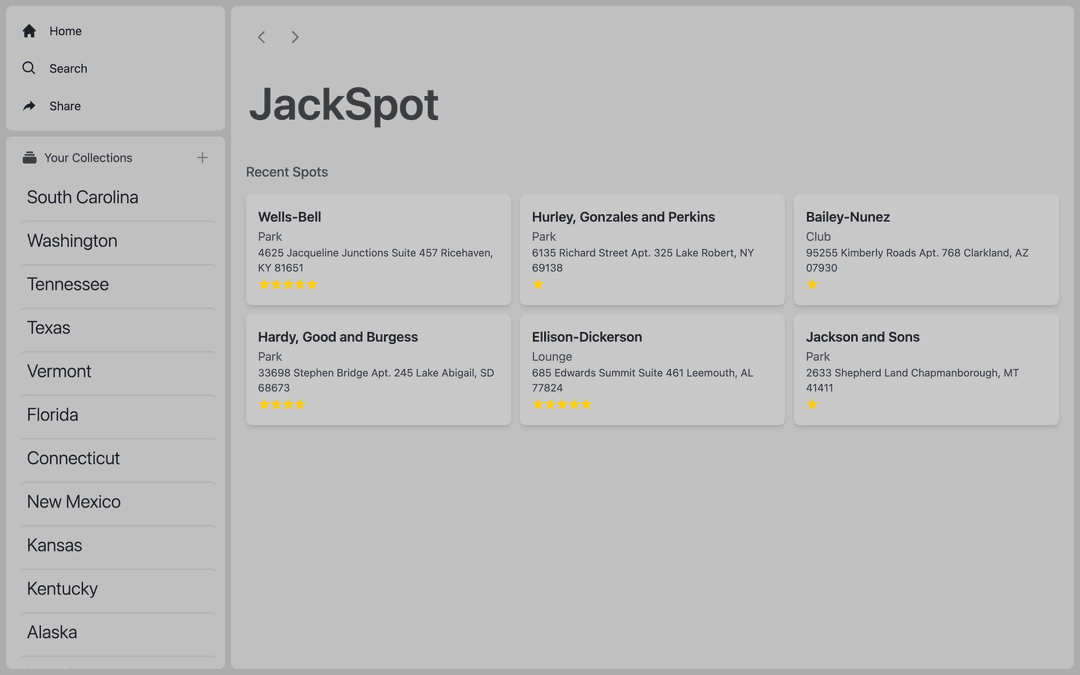The width and height of the screenshot is (1080, 675).
Task: Open the Kentucky collection
Action: [x=62, y=589]
